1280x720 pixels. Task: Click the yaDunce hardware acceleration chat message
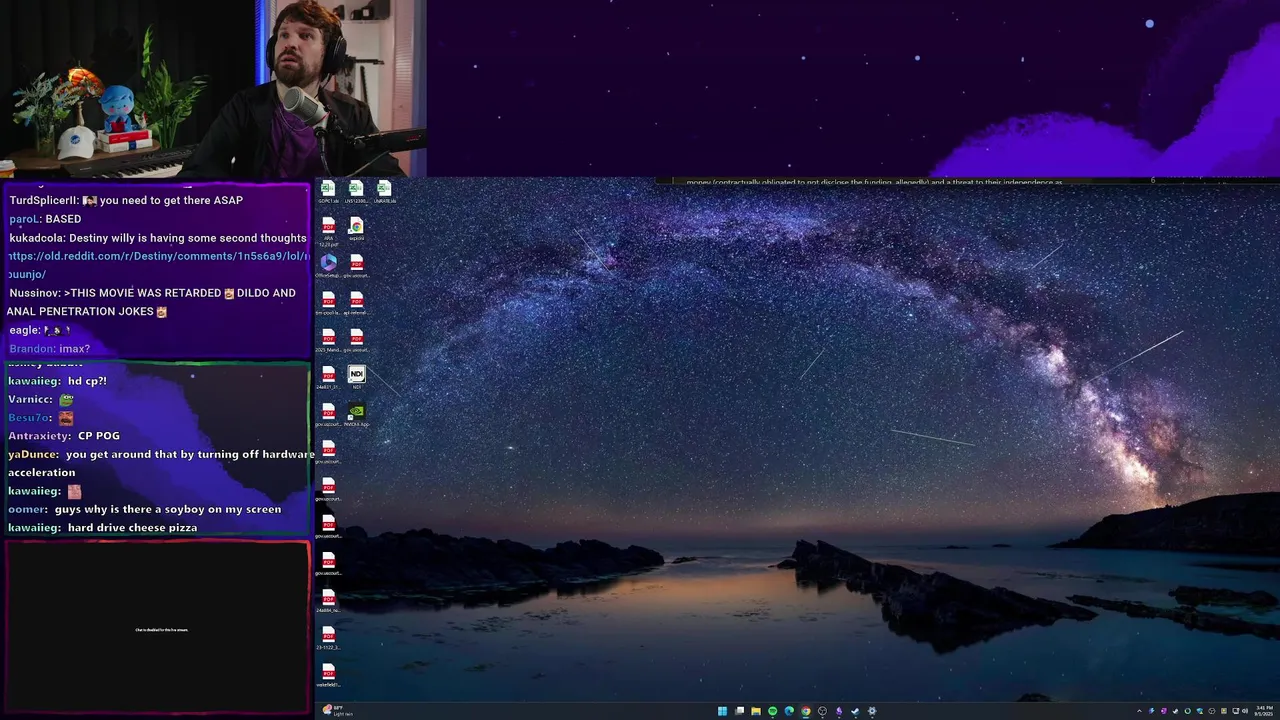click(x=160, y=463)
